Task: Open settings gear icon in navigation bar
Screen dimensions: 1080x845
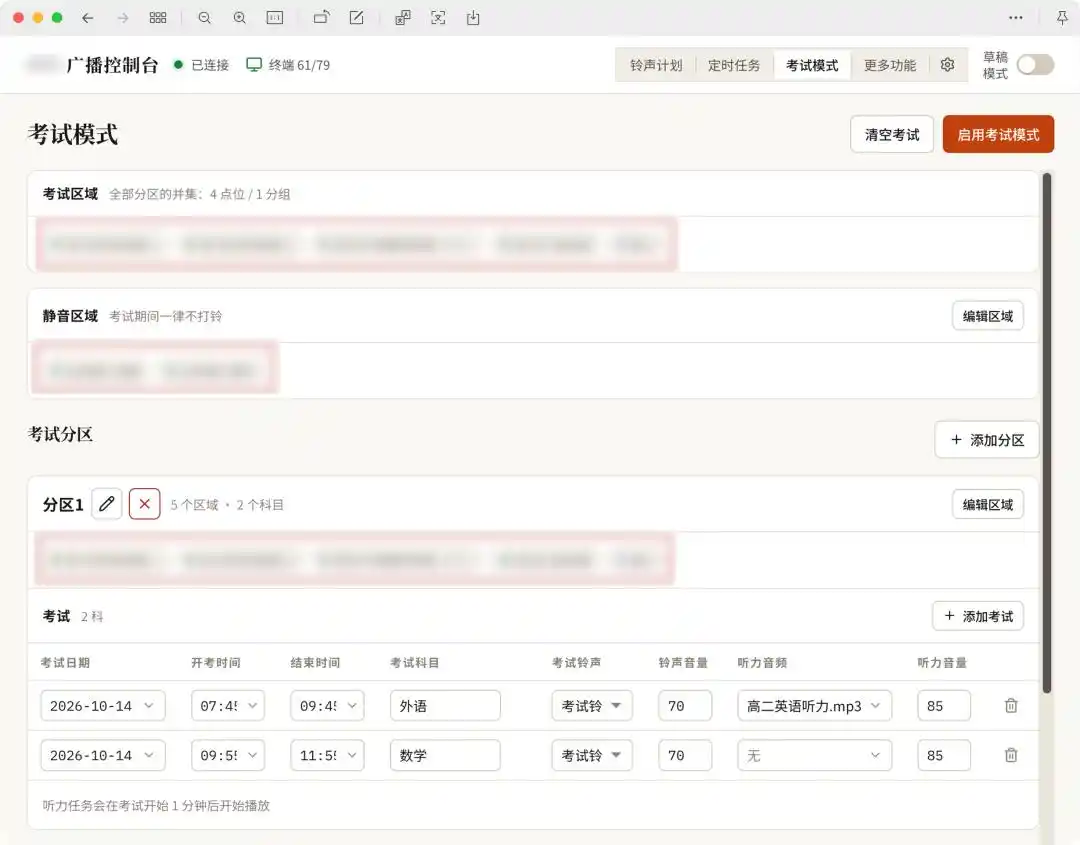Action: pyautogui.click(x=947, y=65)
